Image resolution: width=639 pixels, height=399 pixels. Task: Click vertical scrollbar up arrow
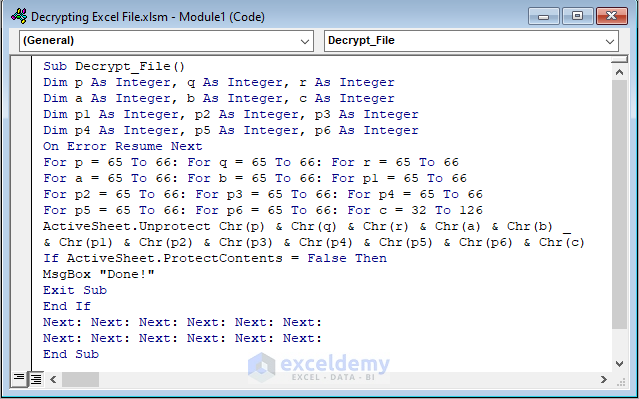(x=619, y=72)
